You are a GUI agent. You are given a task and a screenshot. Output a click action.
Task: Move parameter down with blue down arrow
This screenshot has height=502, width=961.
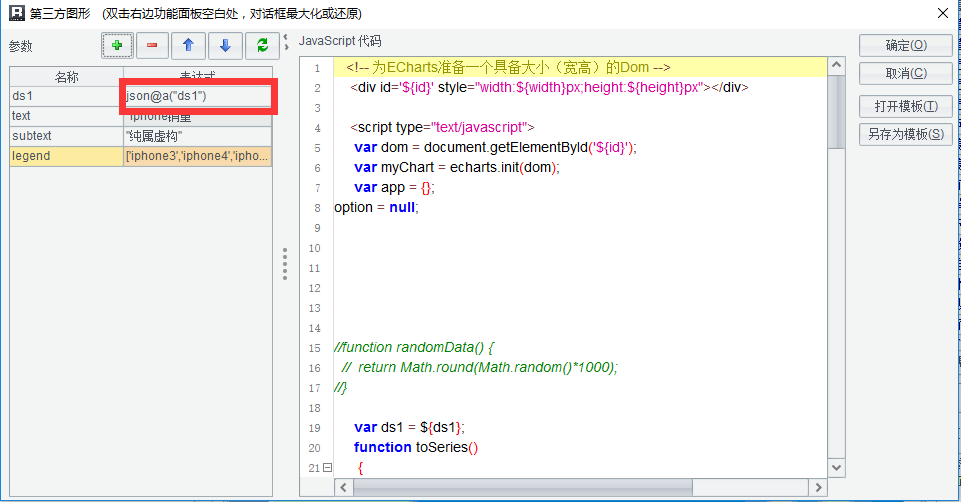click(225, 46)
